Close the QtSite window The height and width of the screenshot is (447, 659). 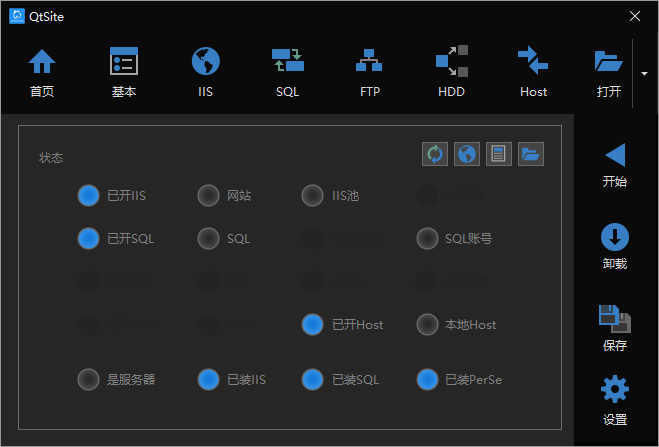[635, 16]
